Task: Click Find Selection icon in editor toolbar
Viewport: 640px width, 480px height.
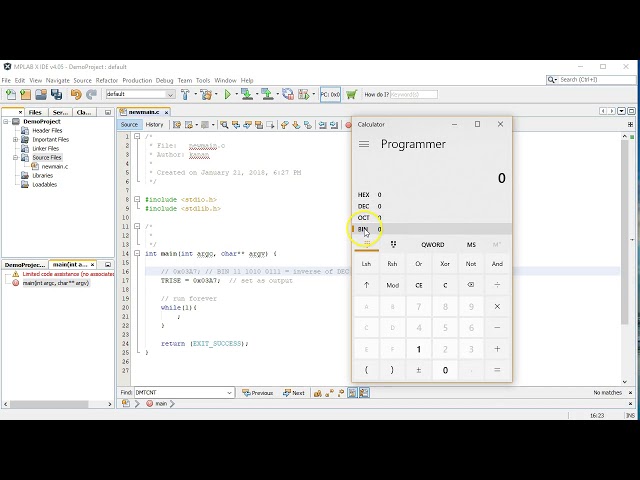Action: pyautogui.click(x=224, y=125)
